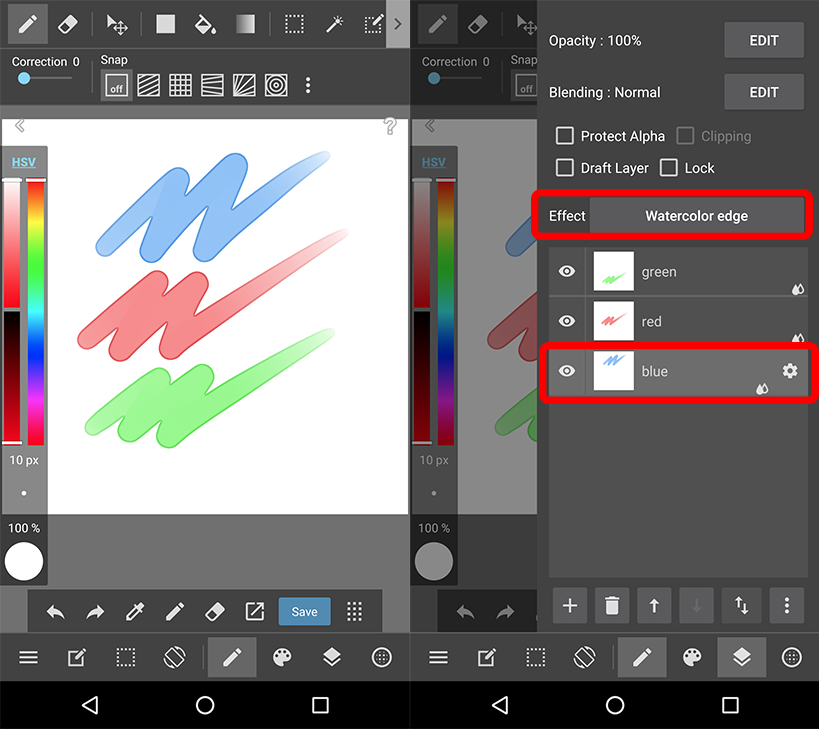Edit layer Blending mode
The width and height of the screenshot is (819, 729).
point(764,92)
